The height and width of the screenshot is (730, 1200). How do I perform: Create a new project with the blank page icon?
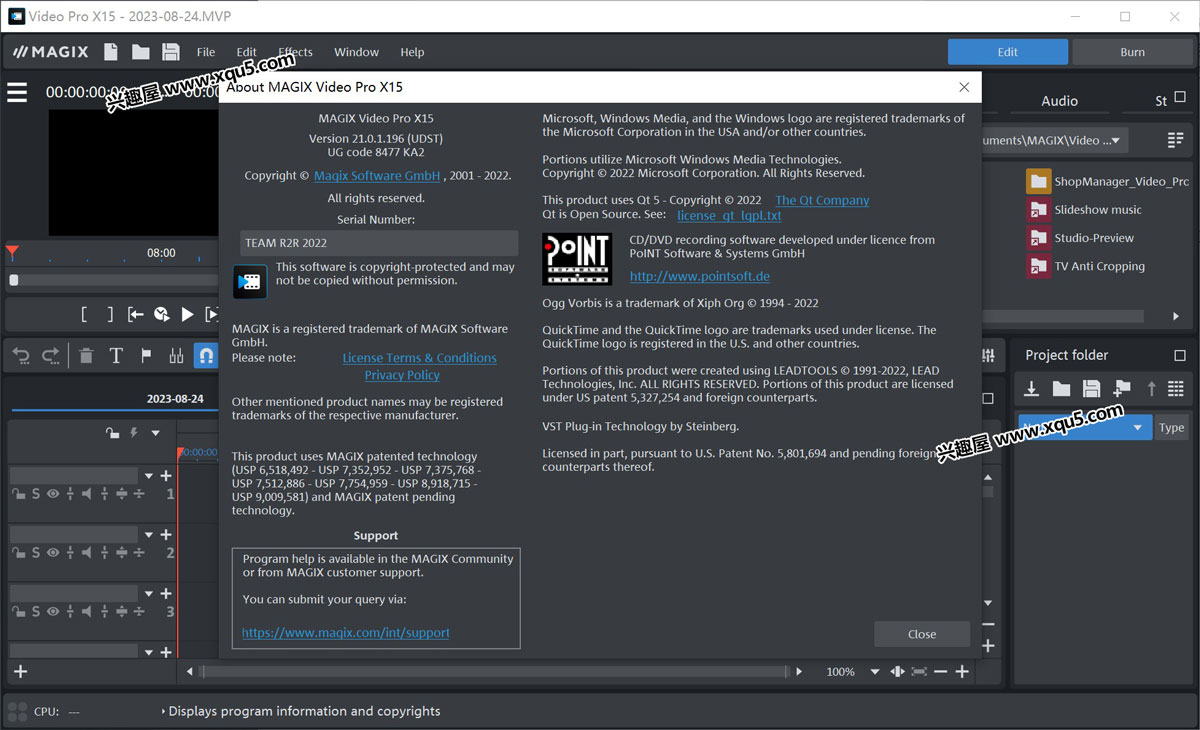point(111,52)
